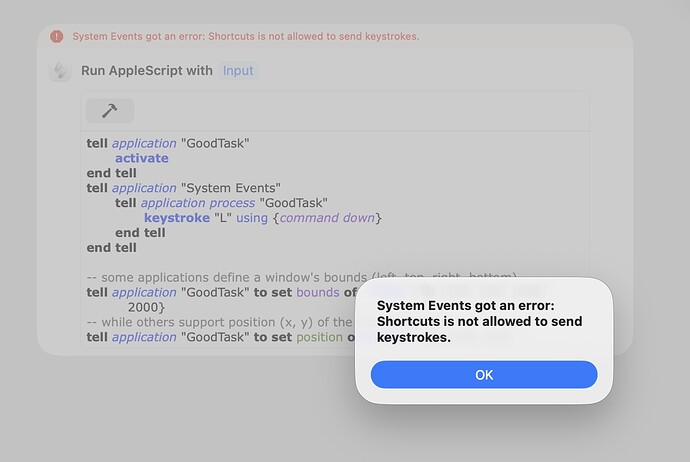This screenshot has height=462, width=690.
Task: Click the "position" property in the script
Action: [x=319, y=337]
